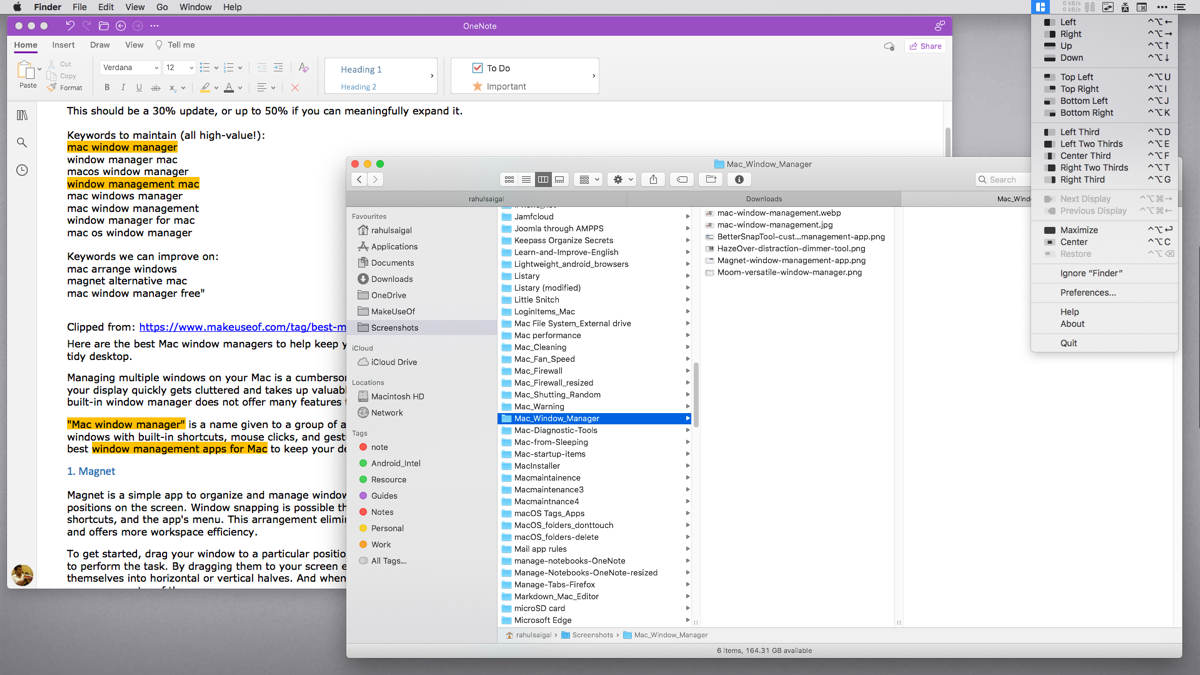
Task: Select the Important star tag
Action: [477, 86]
